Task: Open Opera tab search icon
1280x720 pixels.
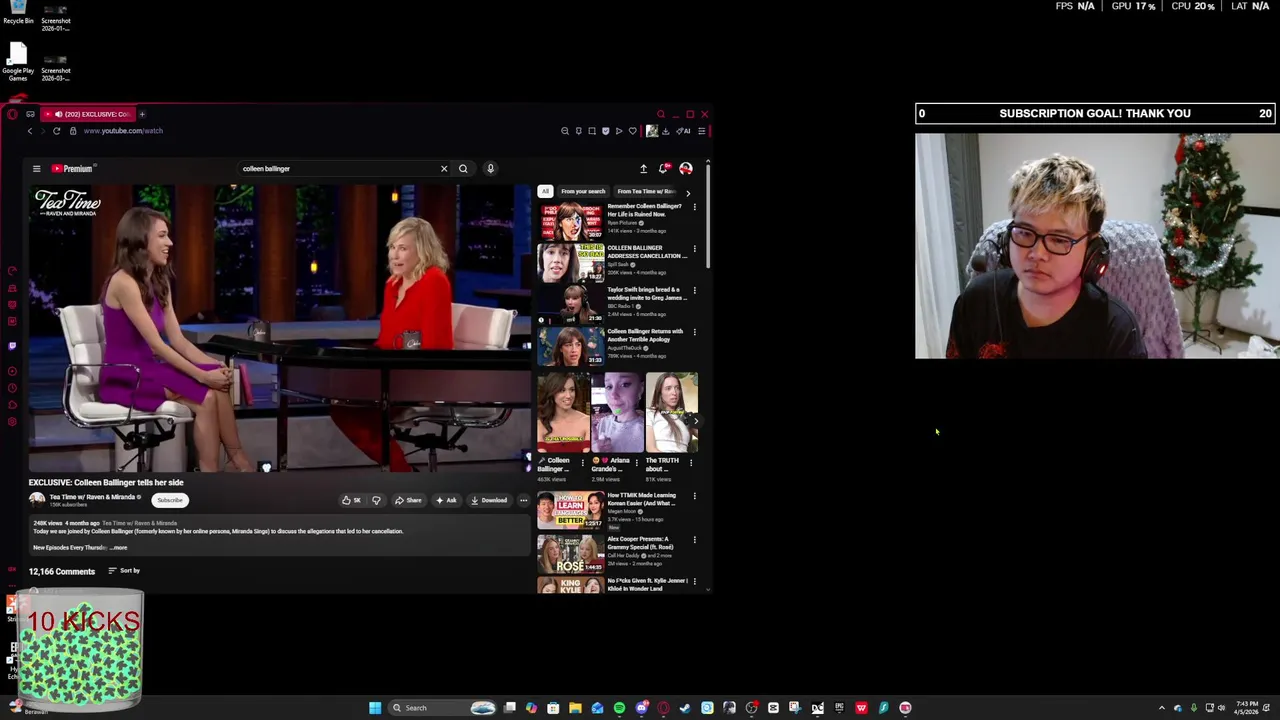Action: 660,114
